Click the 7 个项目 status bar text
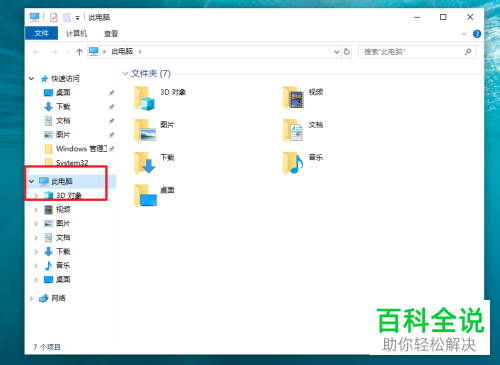Viewport: 500px width, 365px height. 47,347
